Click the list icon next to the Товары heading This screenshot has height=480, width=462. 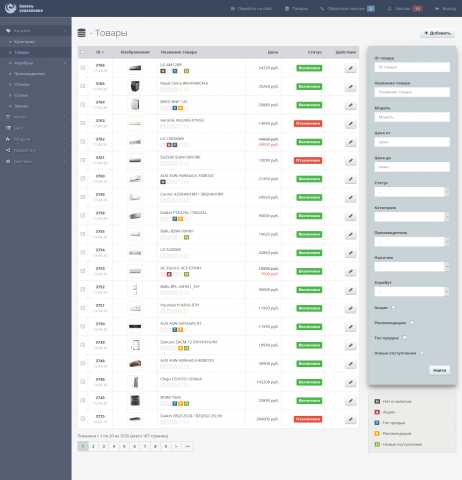82,33
